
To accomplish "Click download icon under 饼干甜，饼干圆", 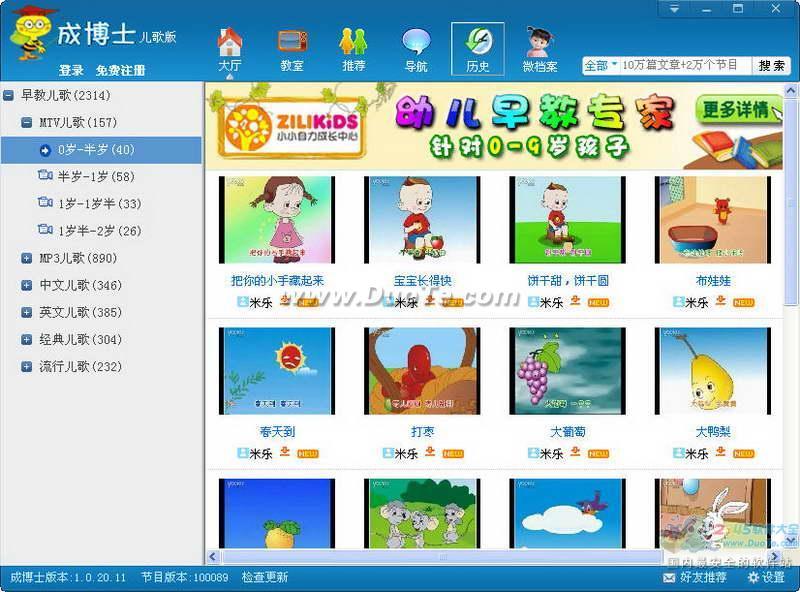I will (x=576, y=300).
